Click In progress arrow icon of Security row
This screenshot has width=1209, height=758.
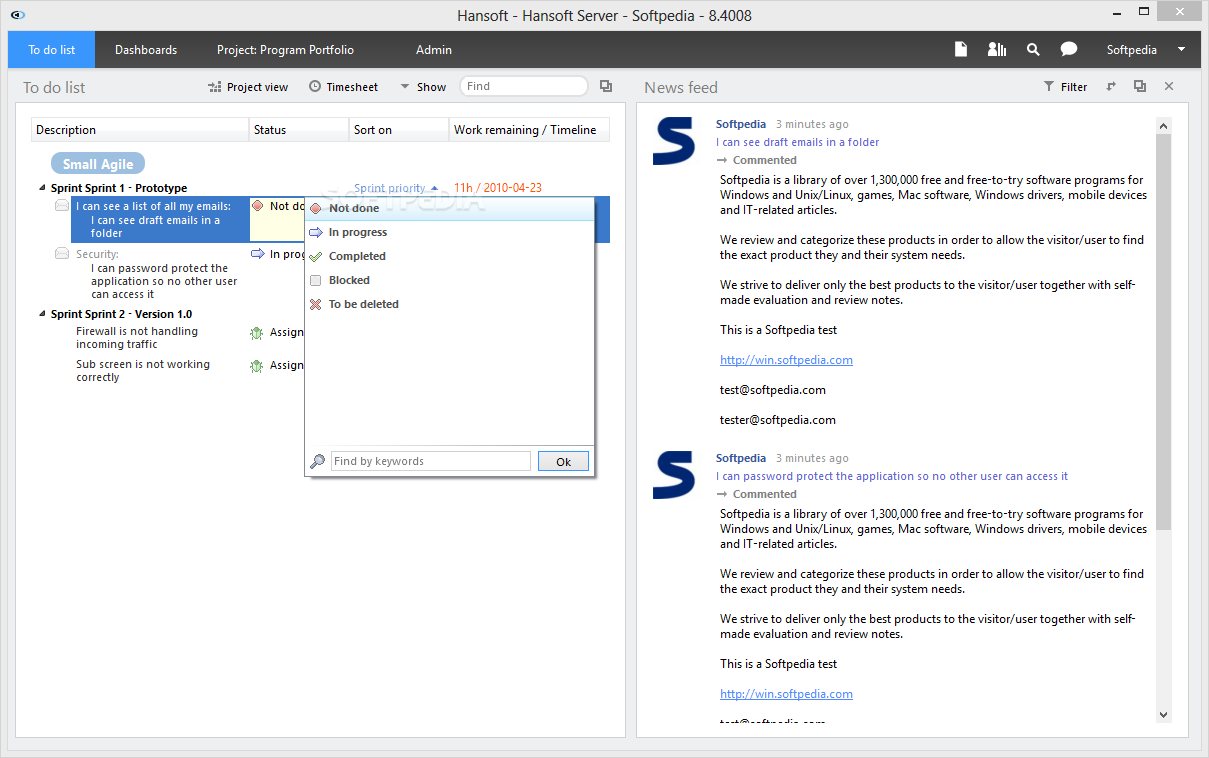(258, 254)
